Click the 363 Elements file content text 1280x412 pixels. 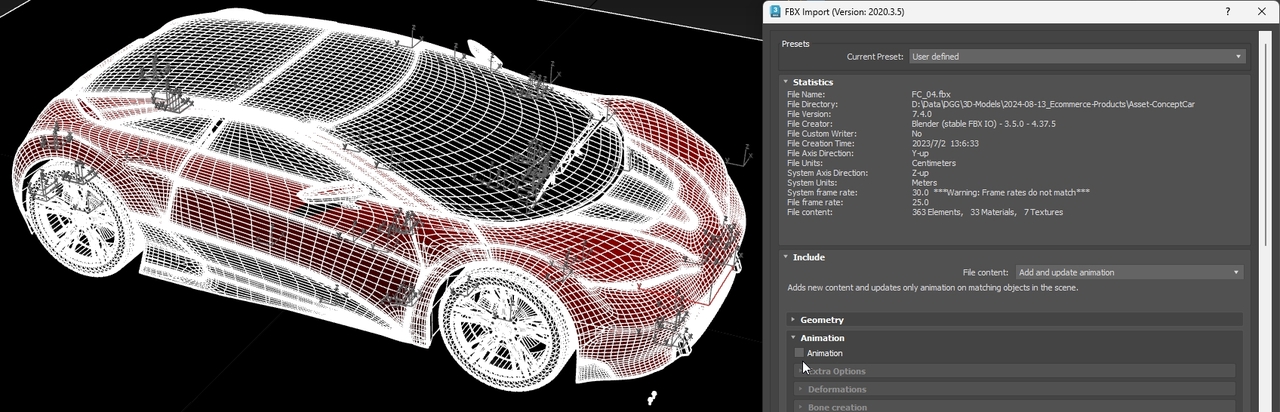pos(937,212)
